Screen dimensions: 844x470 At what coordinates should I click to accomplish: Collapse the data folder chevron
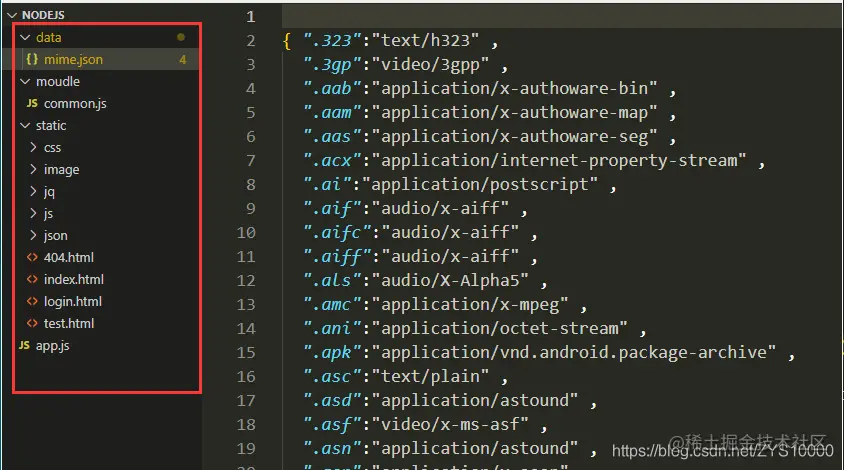[x=25, y=37]
